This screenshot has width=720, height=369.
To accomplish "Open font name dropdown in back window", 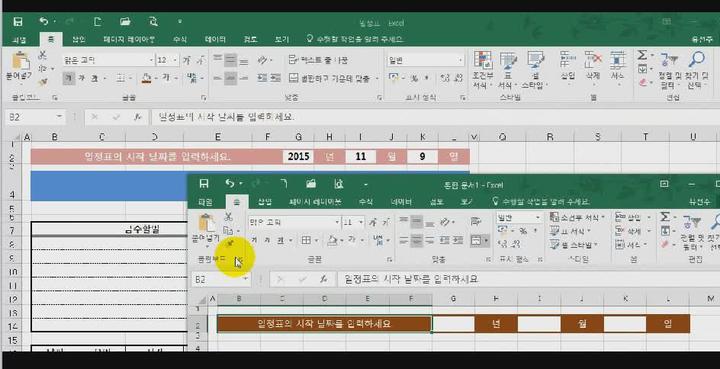I will [152, 60].
